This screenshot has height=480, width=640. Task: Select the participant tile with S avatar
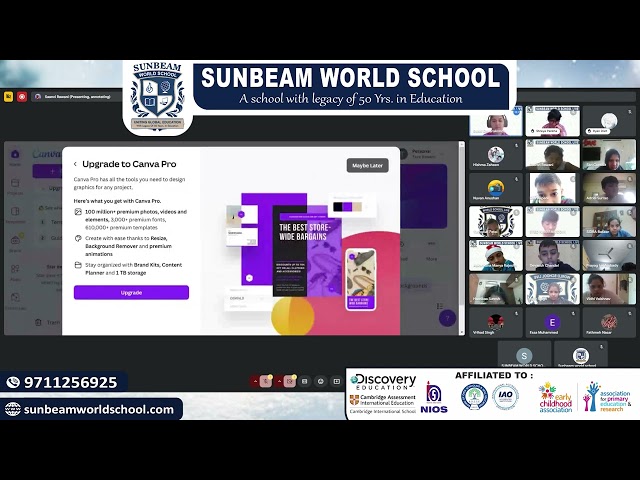pyautogui.click(x=524, y=354)
